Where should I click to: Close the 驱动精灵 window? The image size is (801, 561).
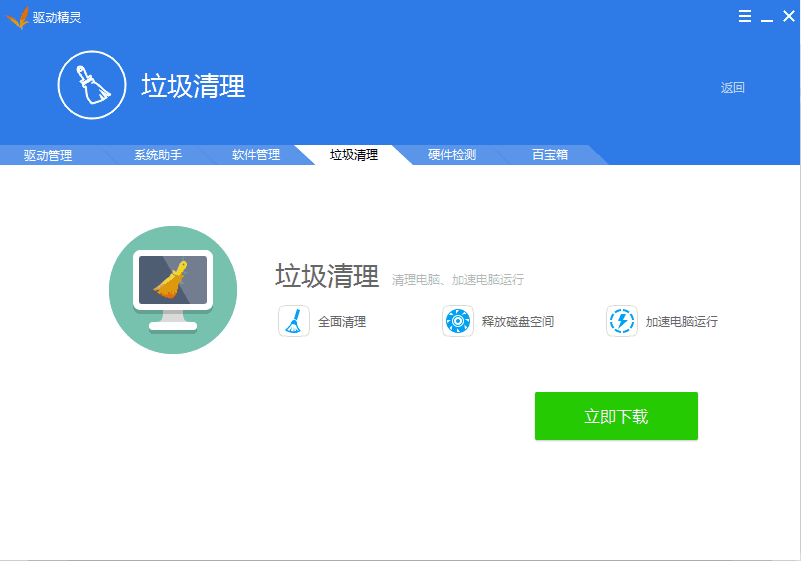tap(789, 16)
